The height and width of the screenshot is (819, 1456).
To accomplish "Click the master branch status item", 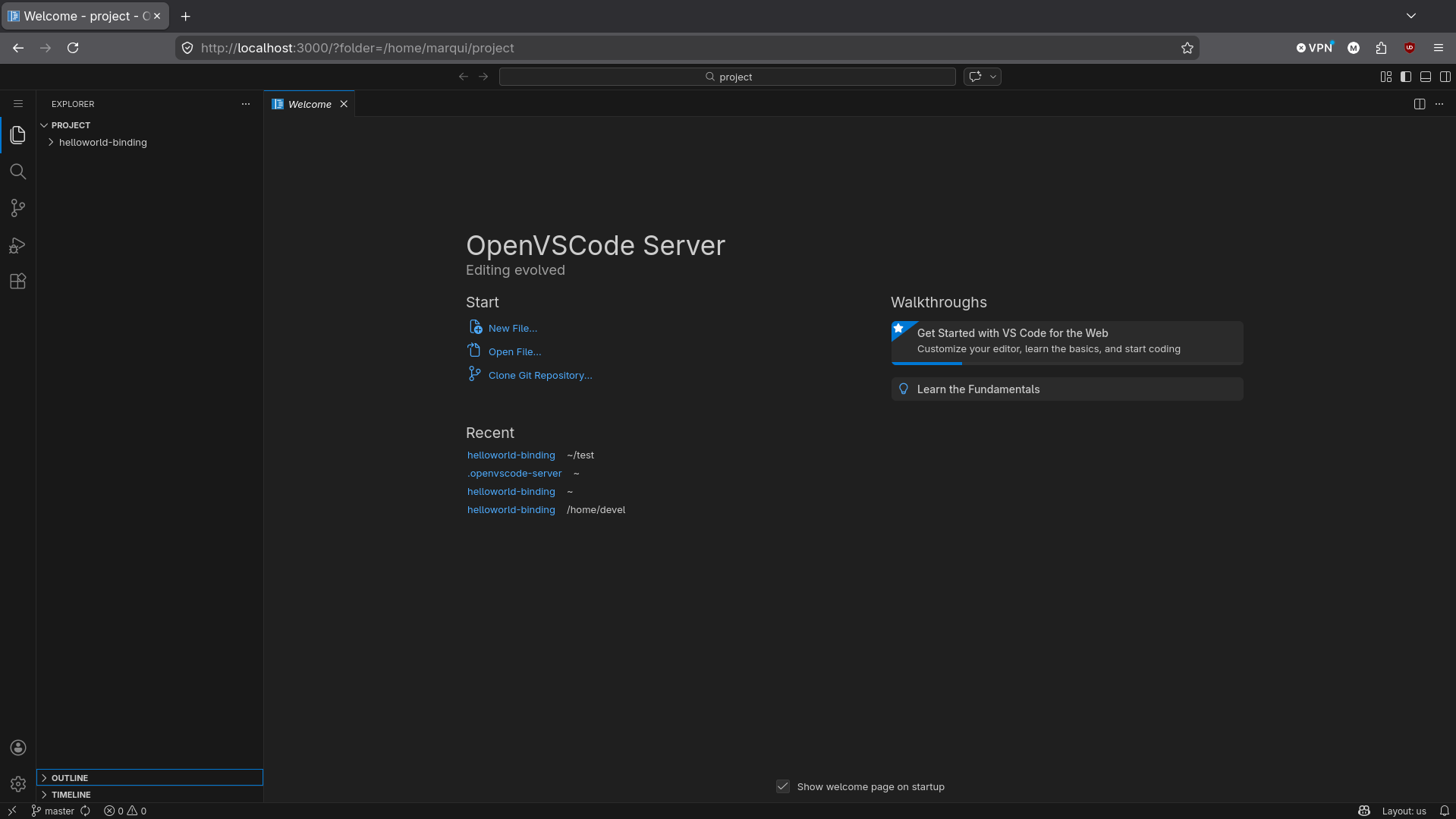I will [x=52, y=811].
